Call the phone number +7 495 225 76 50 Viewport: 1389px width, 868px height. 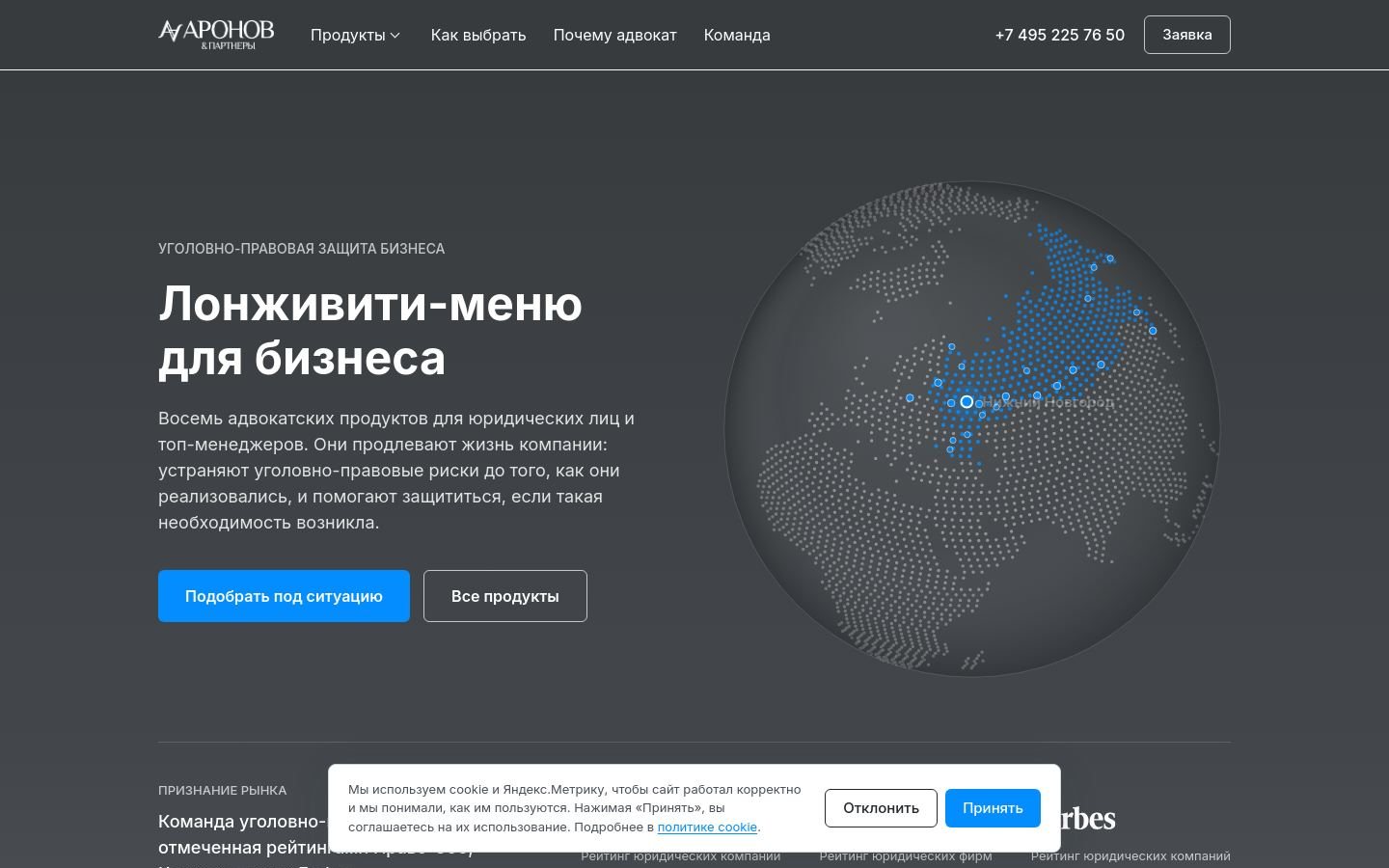tap(1060, 35)
